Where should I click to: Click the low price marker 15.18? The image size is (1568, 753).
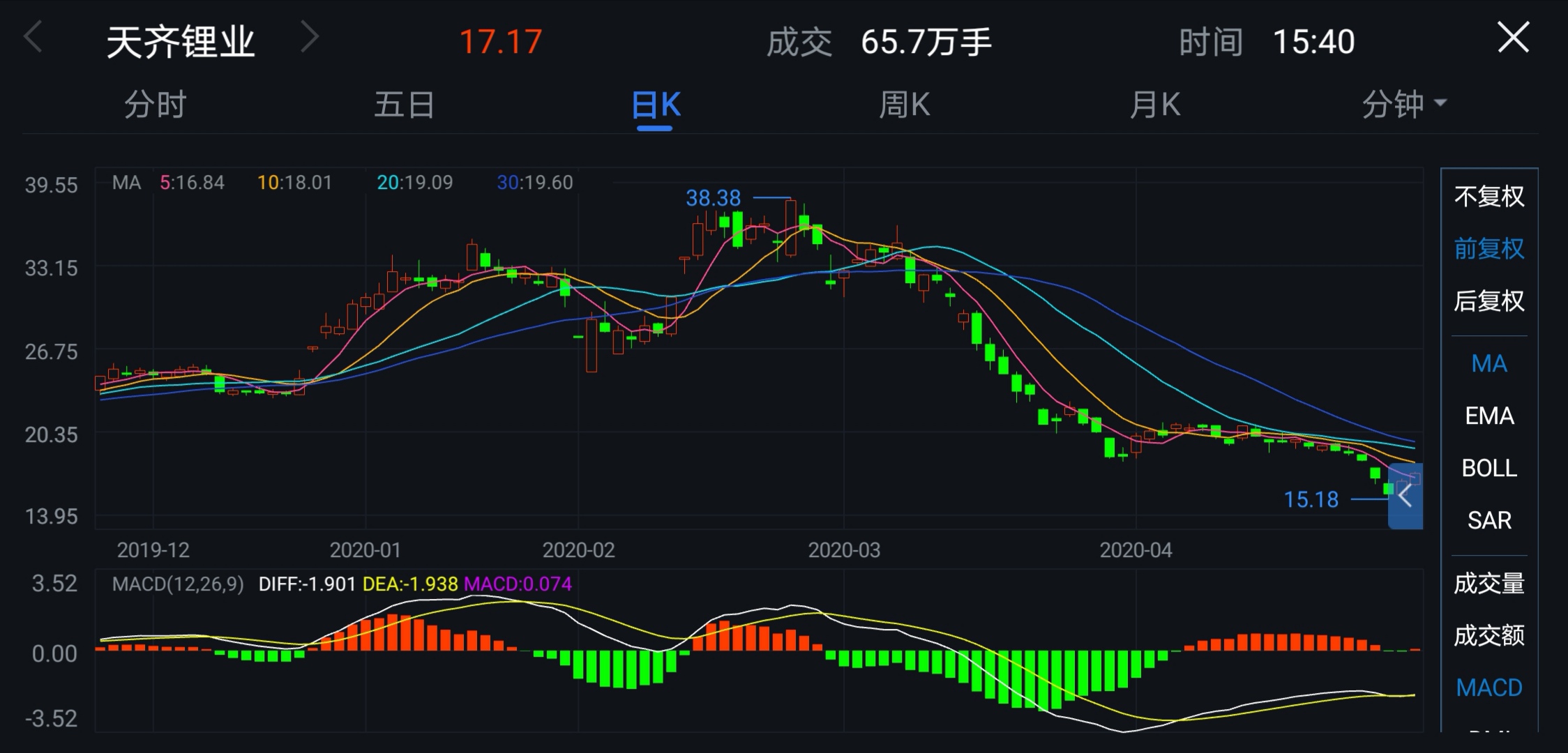tap(1311, 499)
